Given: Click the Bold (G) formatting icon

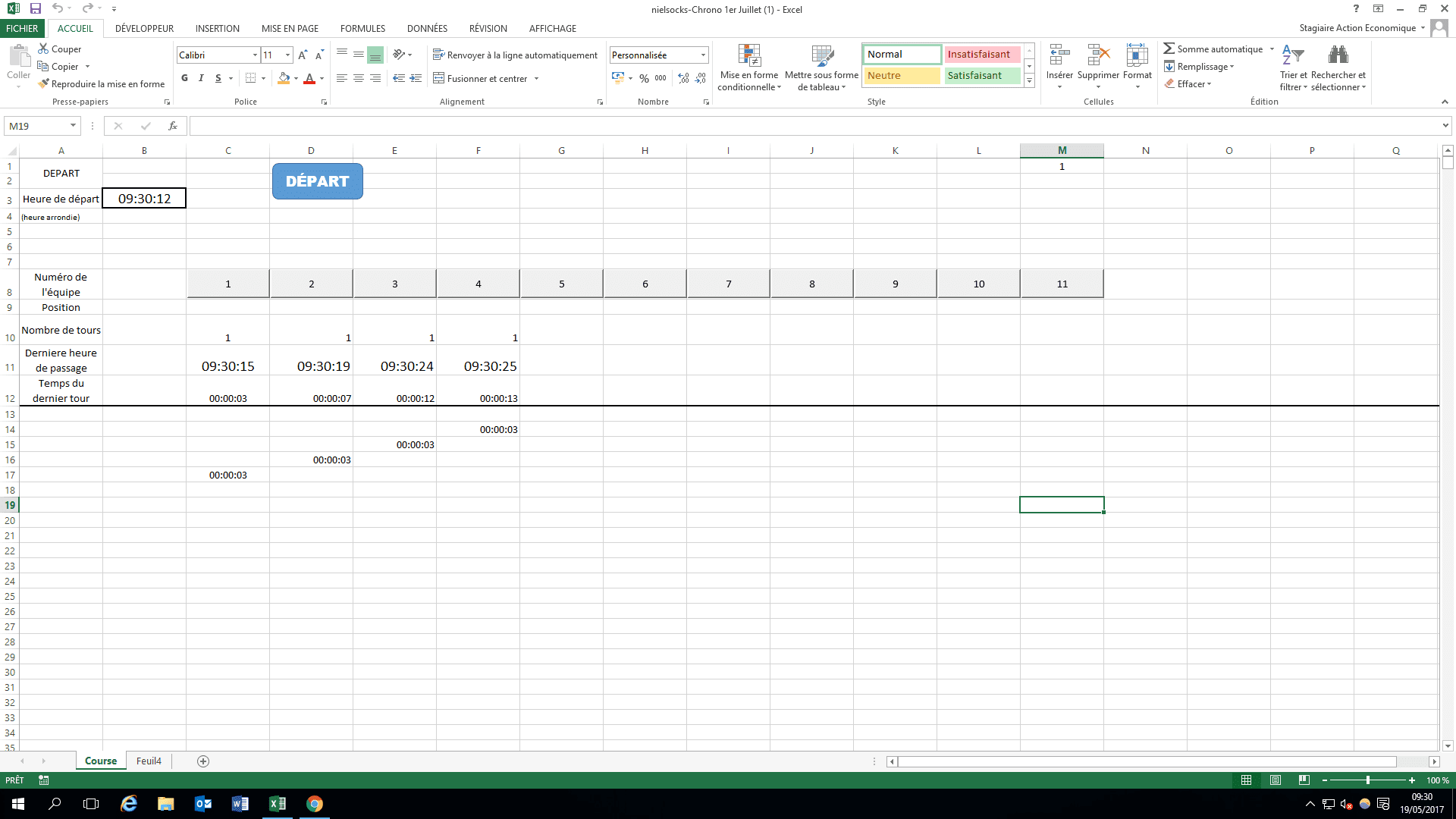Looking at the screenshot, I should click(x=184, y=78).
